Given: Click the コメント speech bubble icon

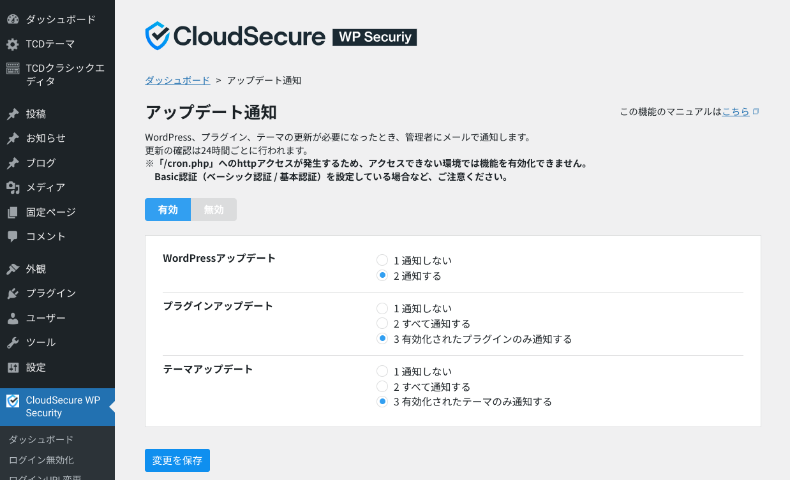Looking at the screenshot, I should pyautogui.click(x=13, y=236).
